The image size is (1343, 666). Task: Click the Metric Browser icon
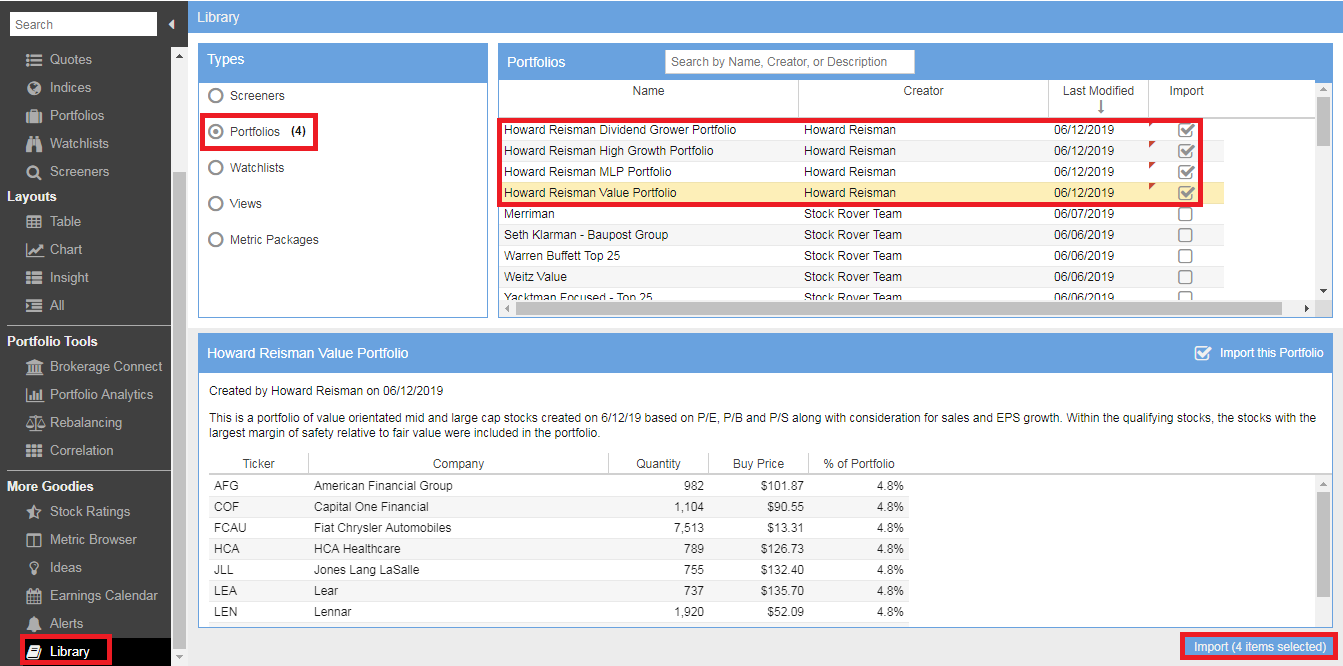(34, 540)
